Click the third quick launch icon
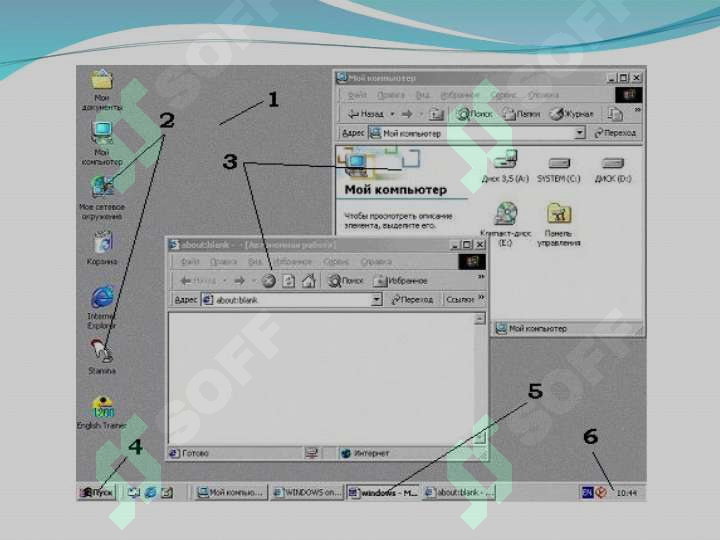Screen dimensions: 720x540 tap(167, 493)
